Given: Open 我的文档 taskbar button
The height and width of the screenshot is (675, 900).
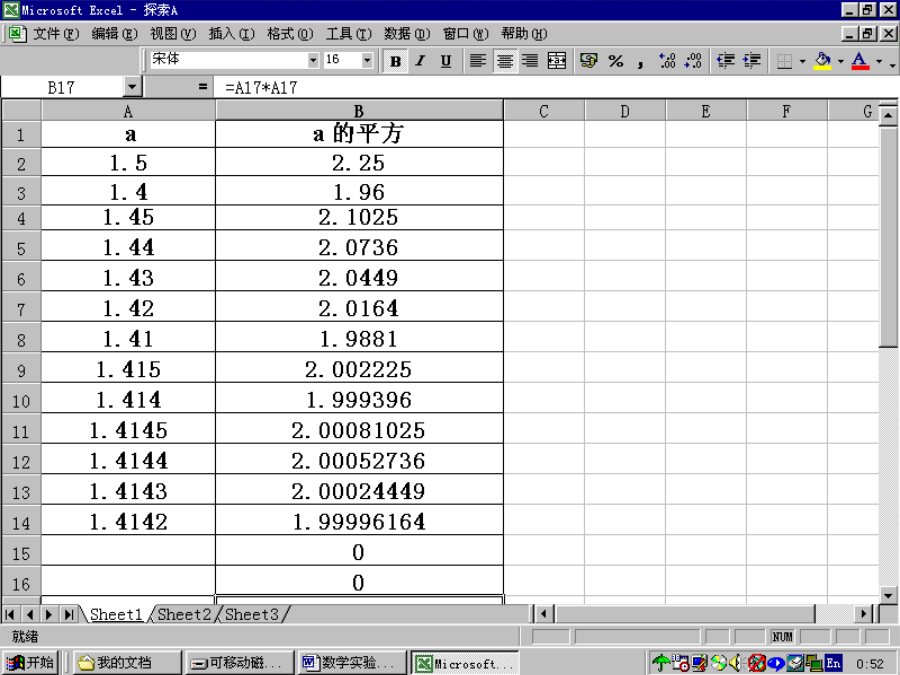Looking at the screenshot, I should pyautogui.click(x=127, y=663).
